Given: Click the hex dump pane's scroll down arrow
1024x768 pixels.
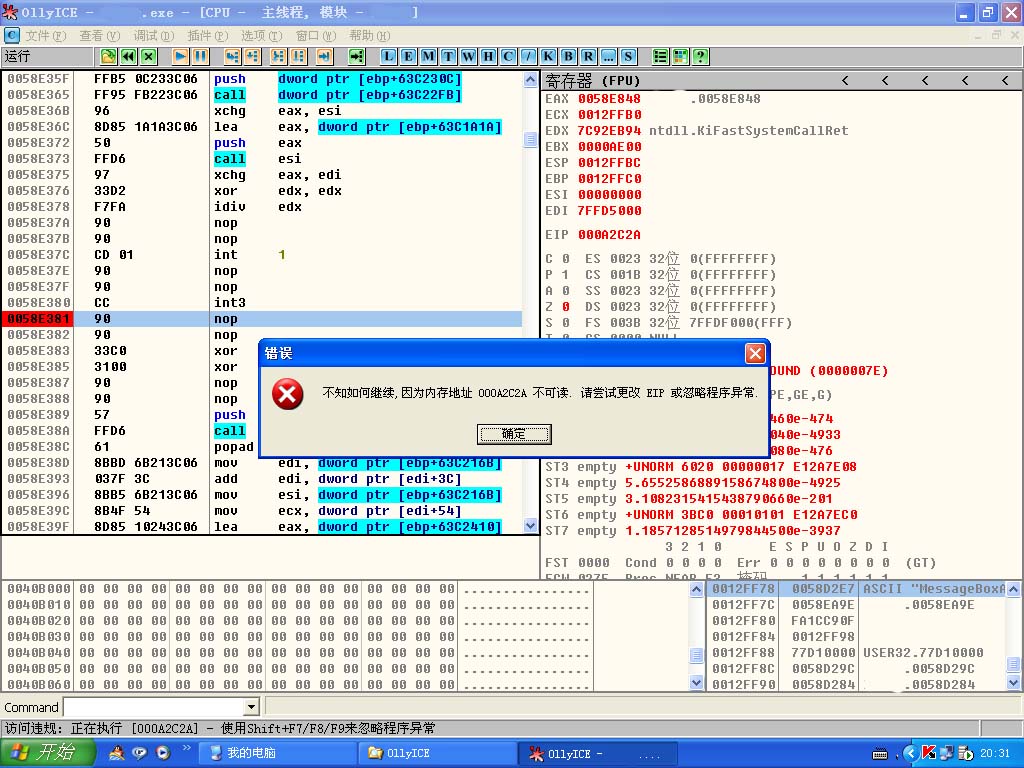Looking at the screenshot, I should (x=696, y=682).
